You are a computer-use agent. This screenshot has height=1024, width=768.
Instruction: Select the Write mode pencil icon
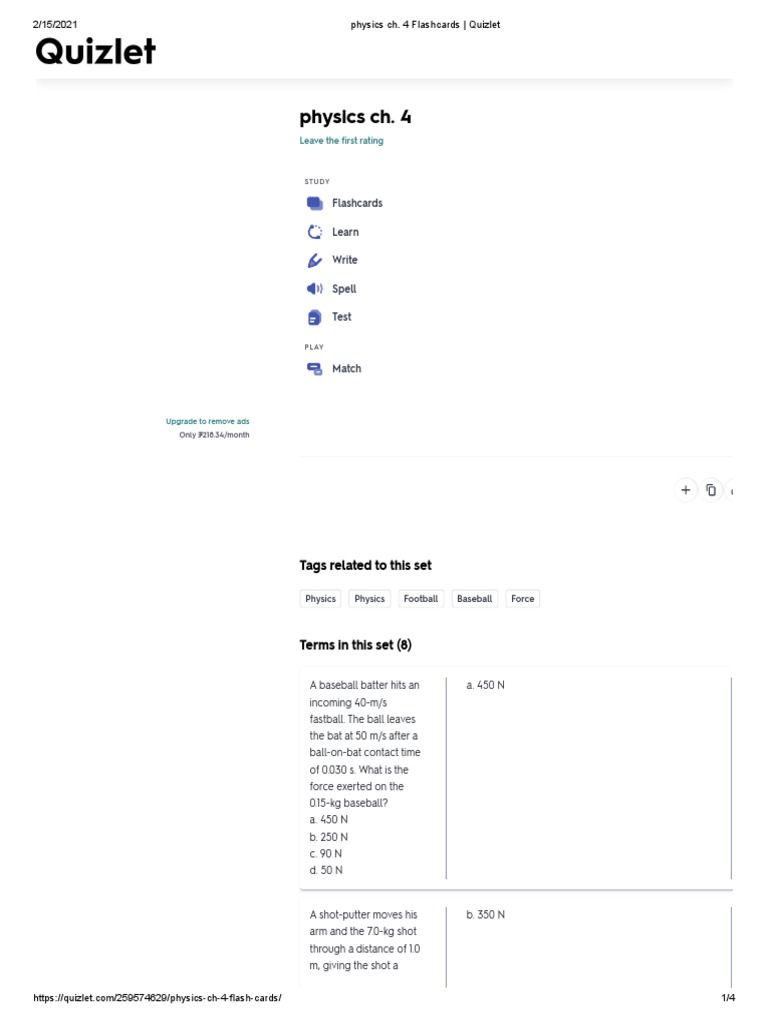315,260
